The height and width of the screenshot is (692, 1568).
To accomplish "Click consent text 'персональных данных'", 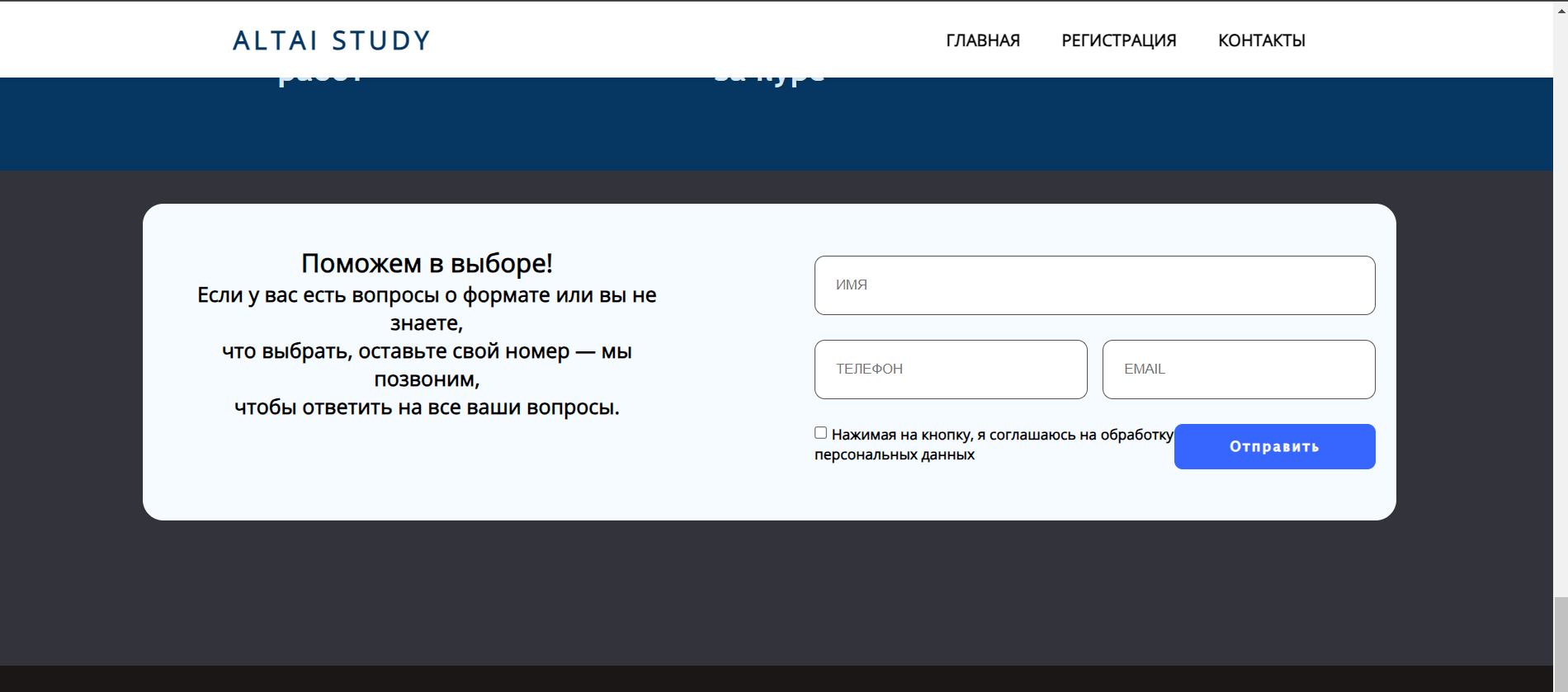I will pos(895,454).
